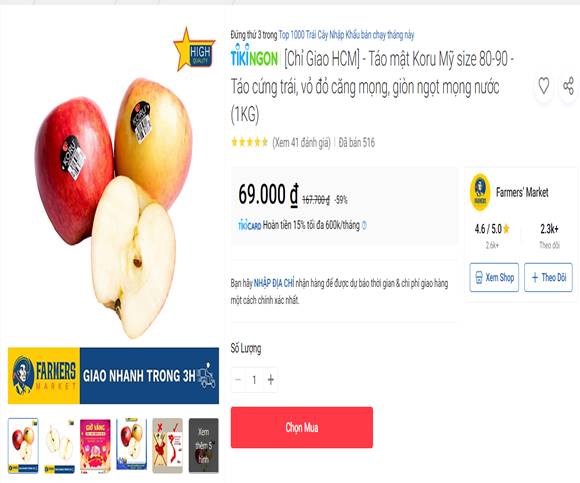Click the share icon

[x=569, y=86]
